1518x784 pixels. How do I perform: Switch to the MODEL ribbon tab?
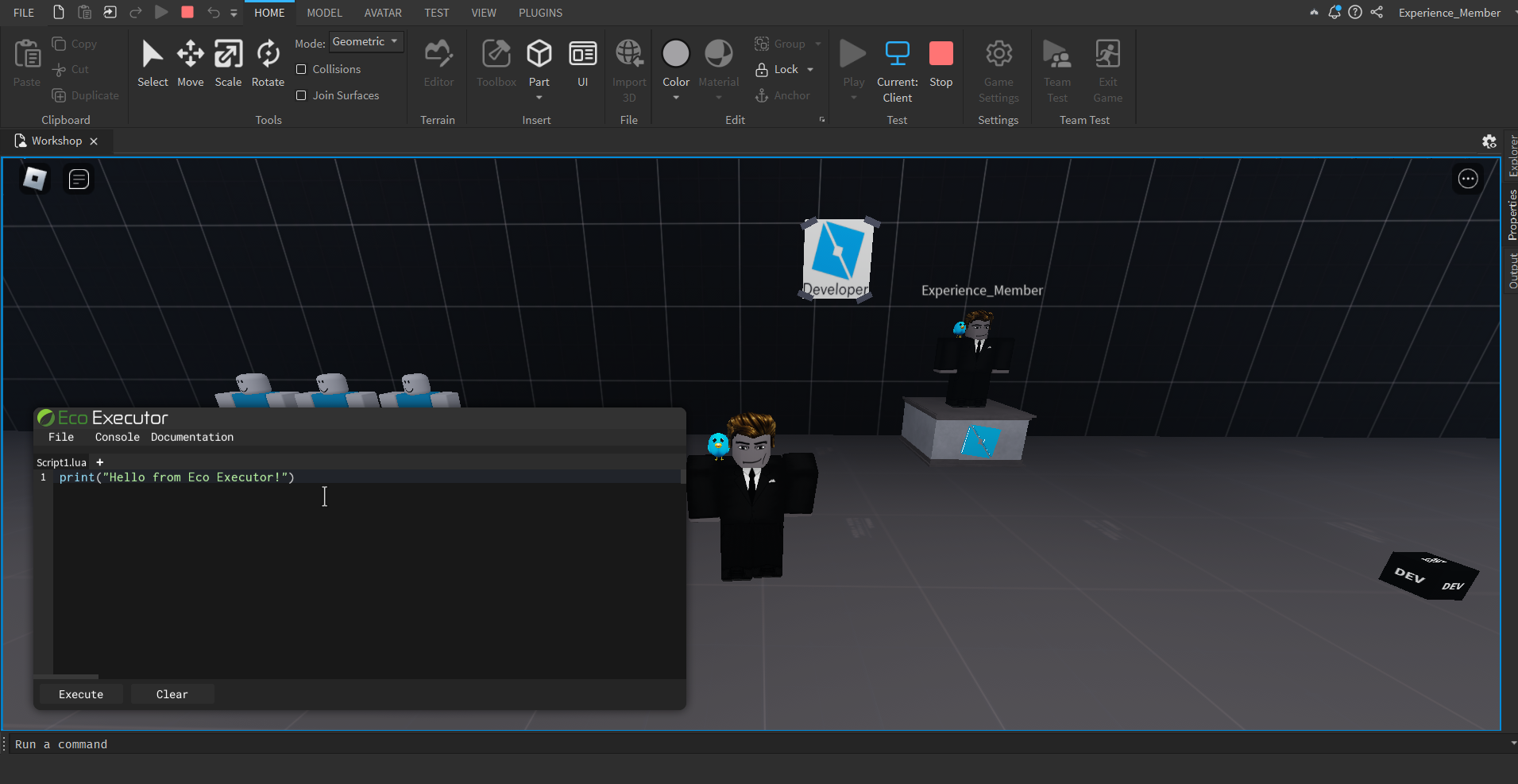(x=325, y=13)
